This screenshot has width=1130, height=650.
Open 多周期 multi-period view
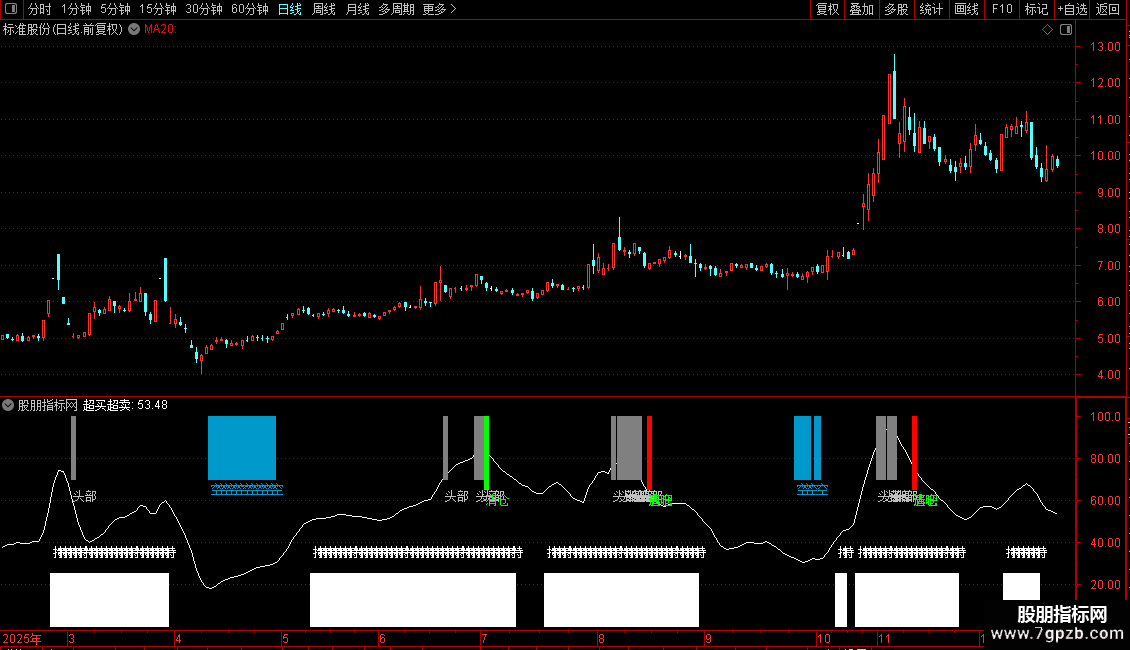click(x=396, y=9)
